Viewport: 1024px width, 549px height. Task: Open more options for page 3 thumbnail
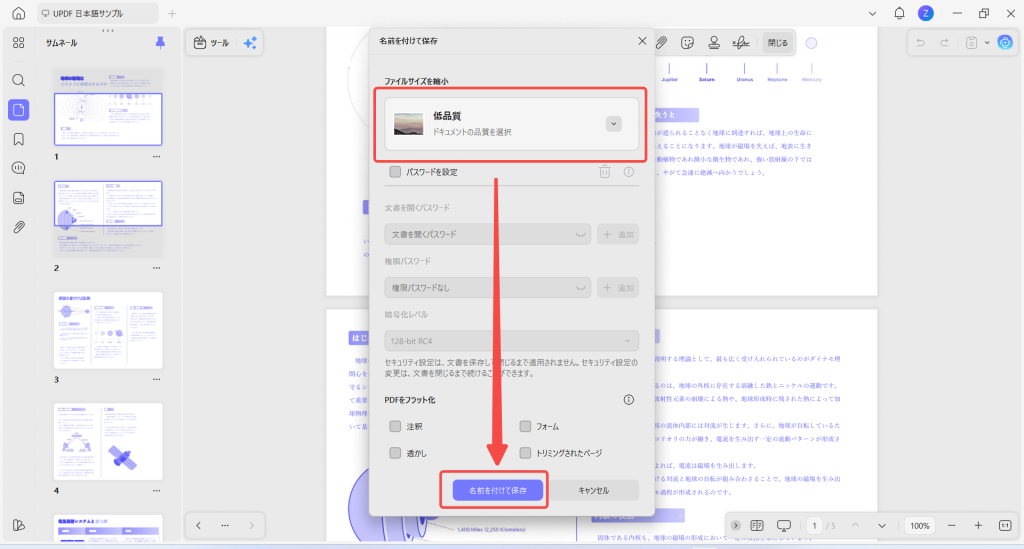(x=157, y=379)
